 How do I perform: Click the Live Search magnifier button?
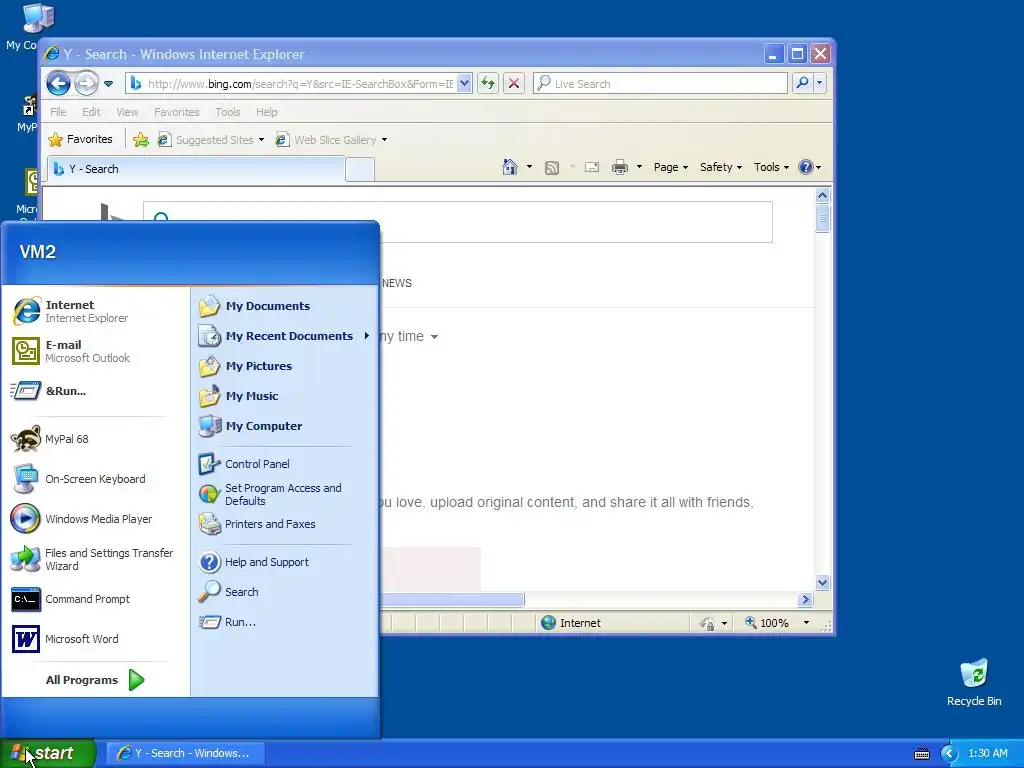point(803,83)
